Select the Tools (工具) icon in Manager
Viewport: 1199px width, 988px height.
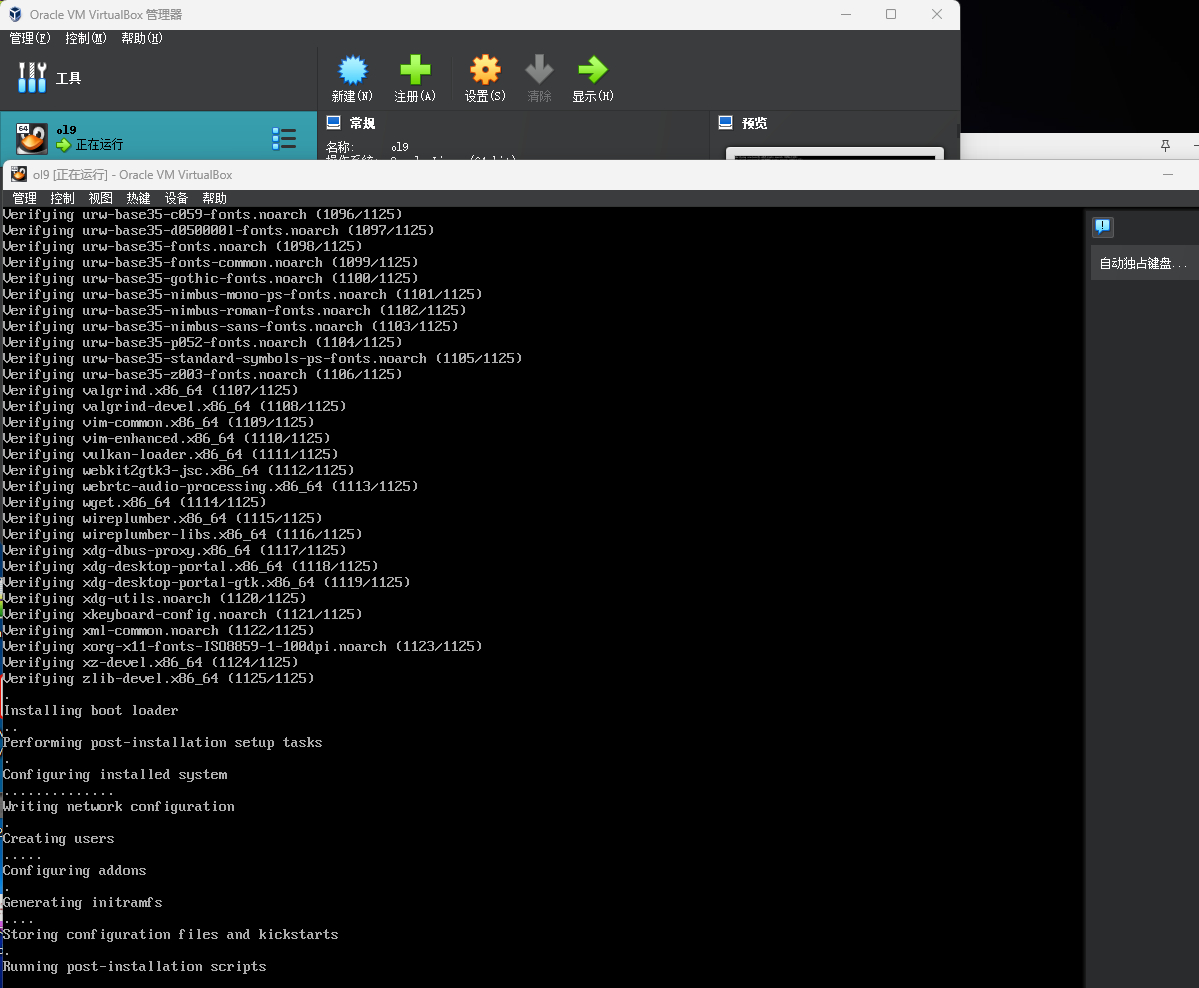(32, 77)
